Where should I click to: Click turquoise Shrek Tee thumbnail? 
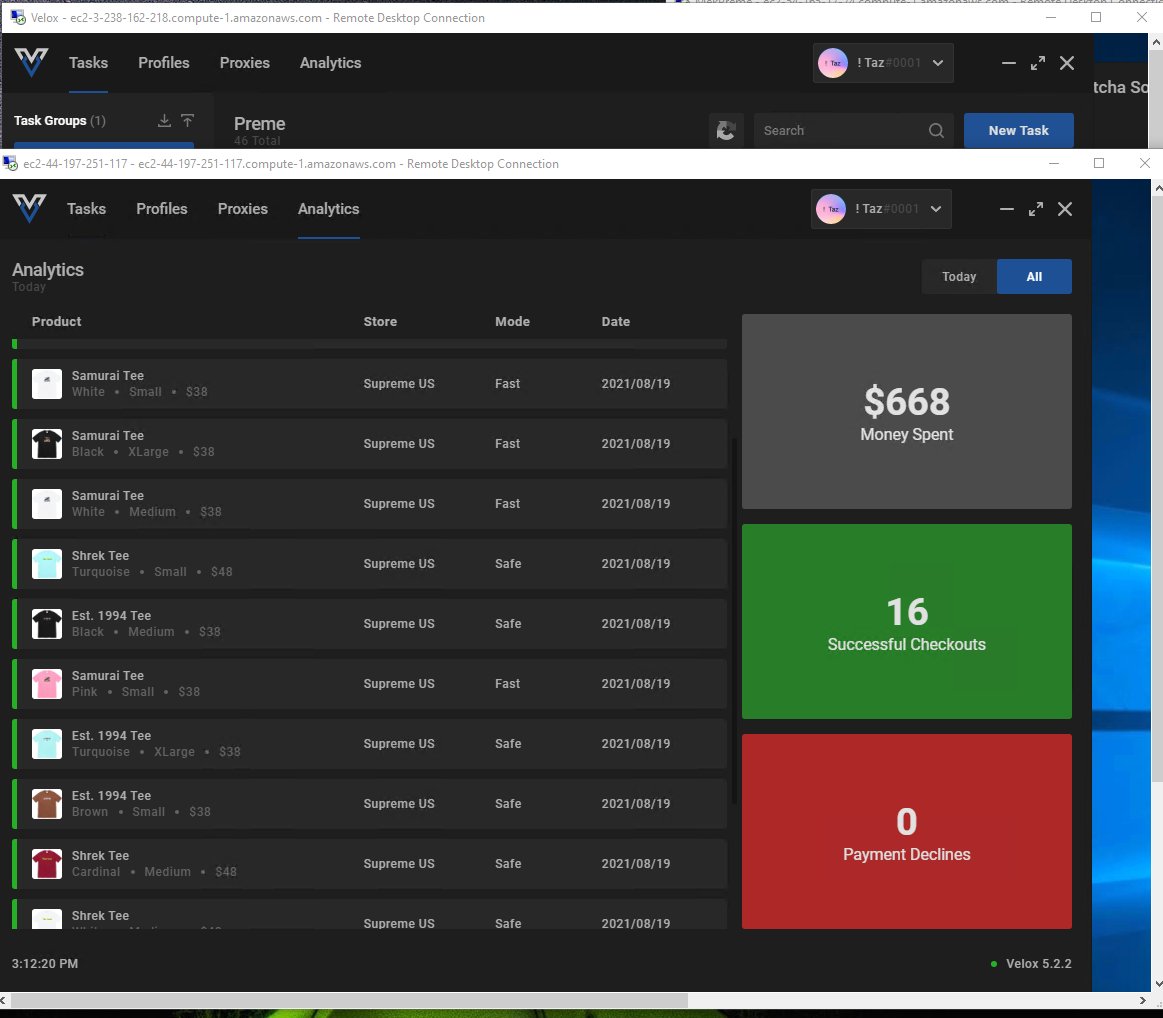tap(47, 564)
